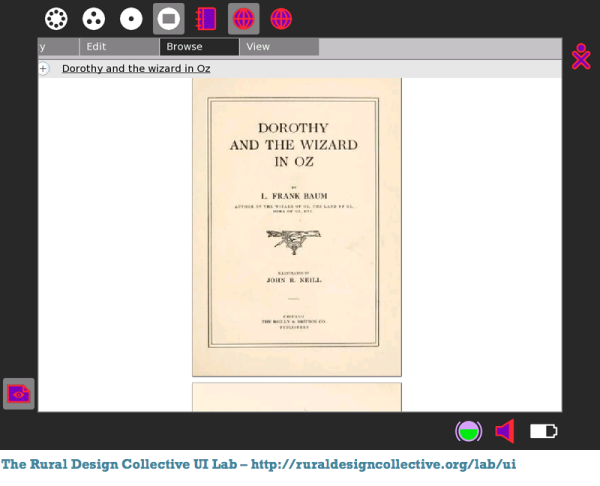Open the View toolbar tab
This screenshot has height=486, width=600.
279,47
